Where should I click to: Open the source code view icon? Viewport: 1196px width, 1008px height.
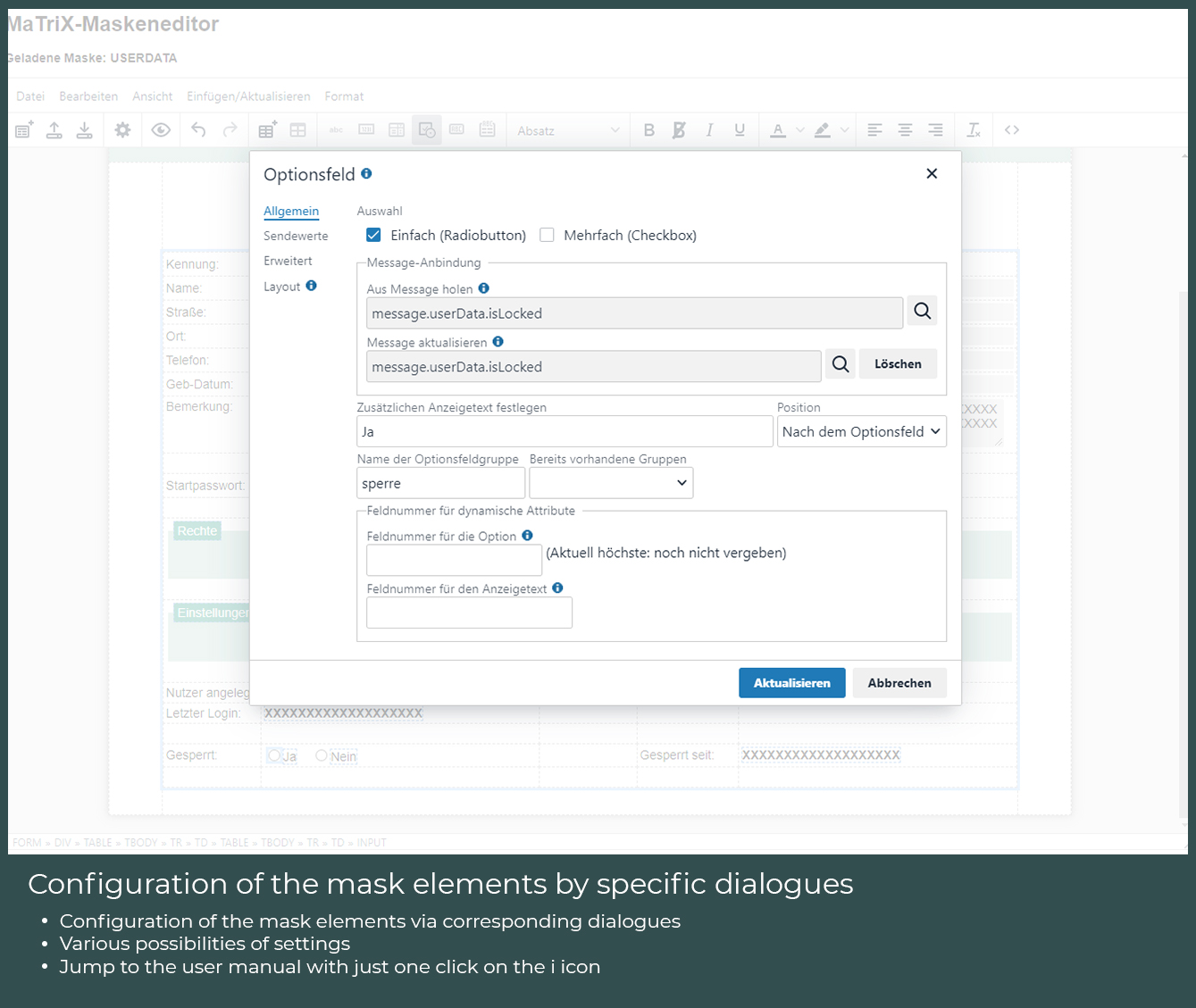tap(1012, 130)
